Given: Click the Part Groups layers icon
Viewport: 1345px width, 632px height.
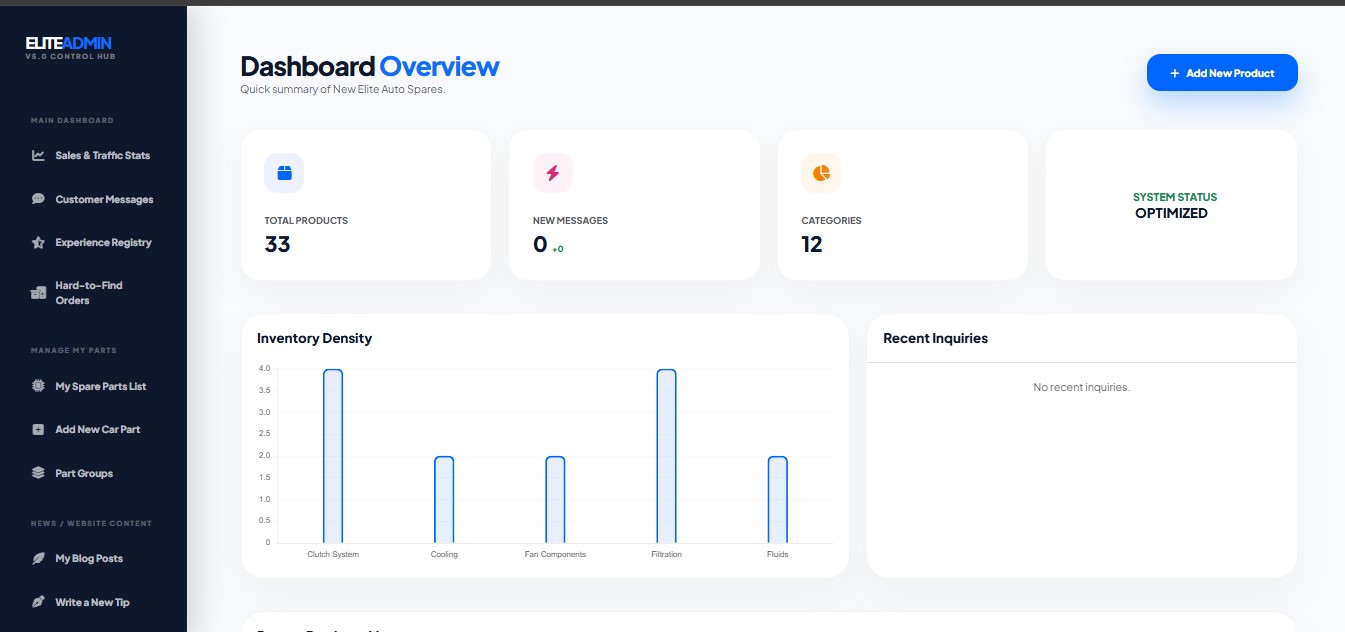Looking at the screenshot, I should pyautogui.click(x=38, y=473).
